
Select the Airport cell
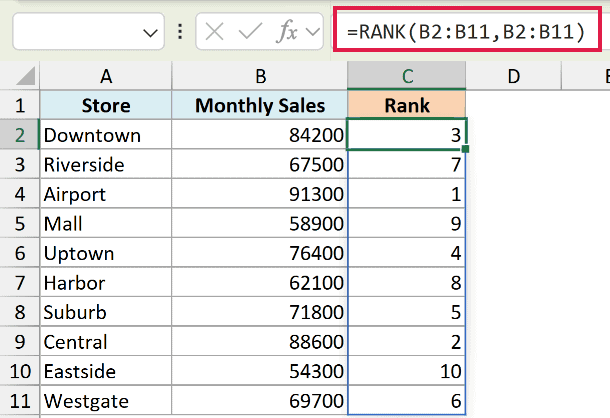click(106, 194)
